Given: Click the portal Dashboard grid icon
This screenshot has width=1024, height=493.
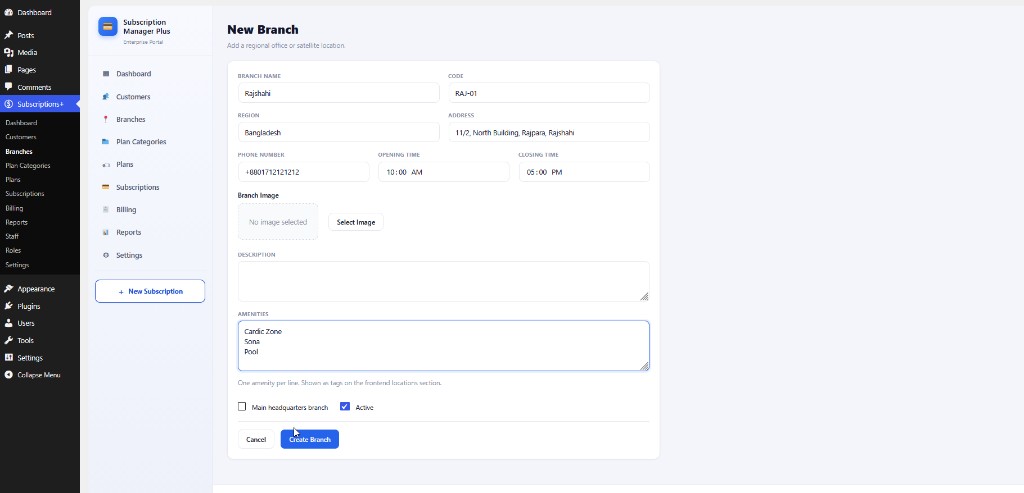Looking at the screenshot, I should (x=106, y=74).
